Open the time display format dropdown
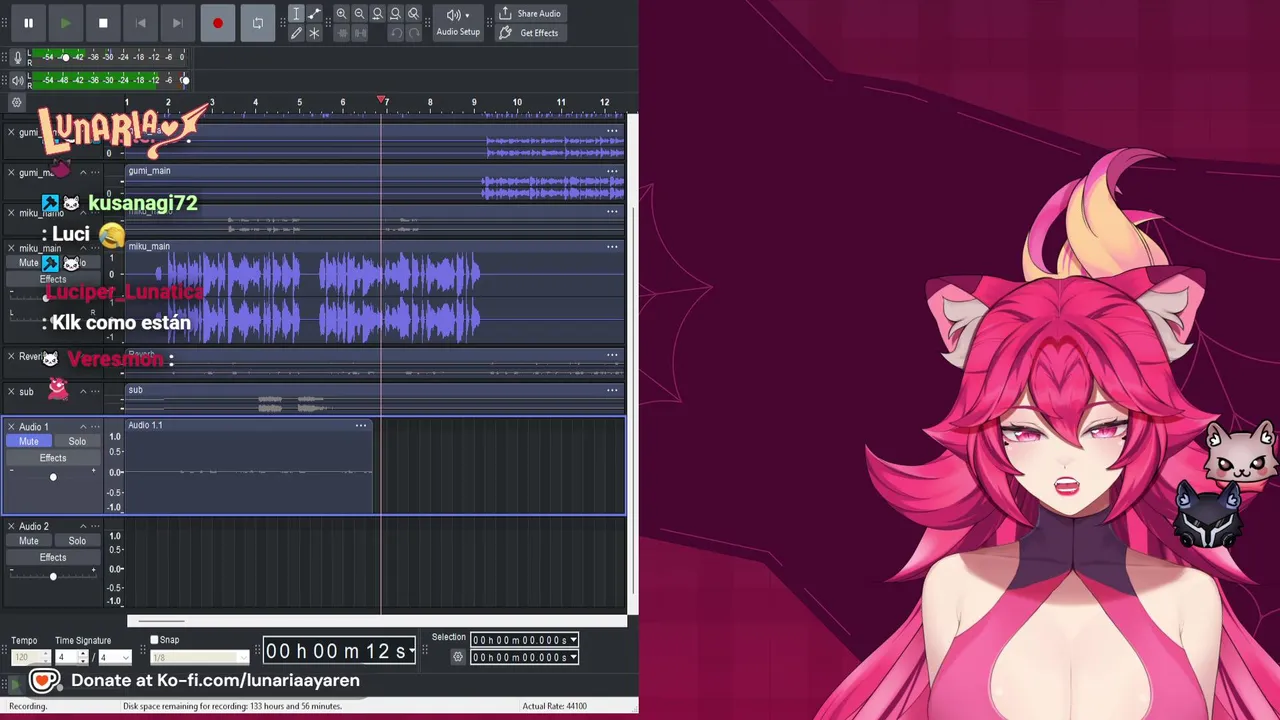1280x720 pixels. [413, 652]
